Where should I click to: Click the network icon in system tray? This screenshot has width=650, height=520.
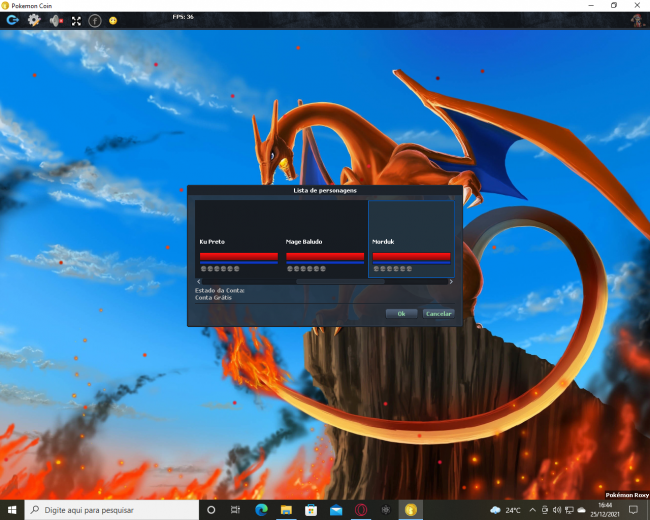(x=569, y=510)
